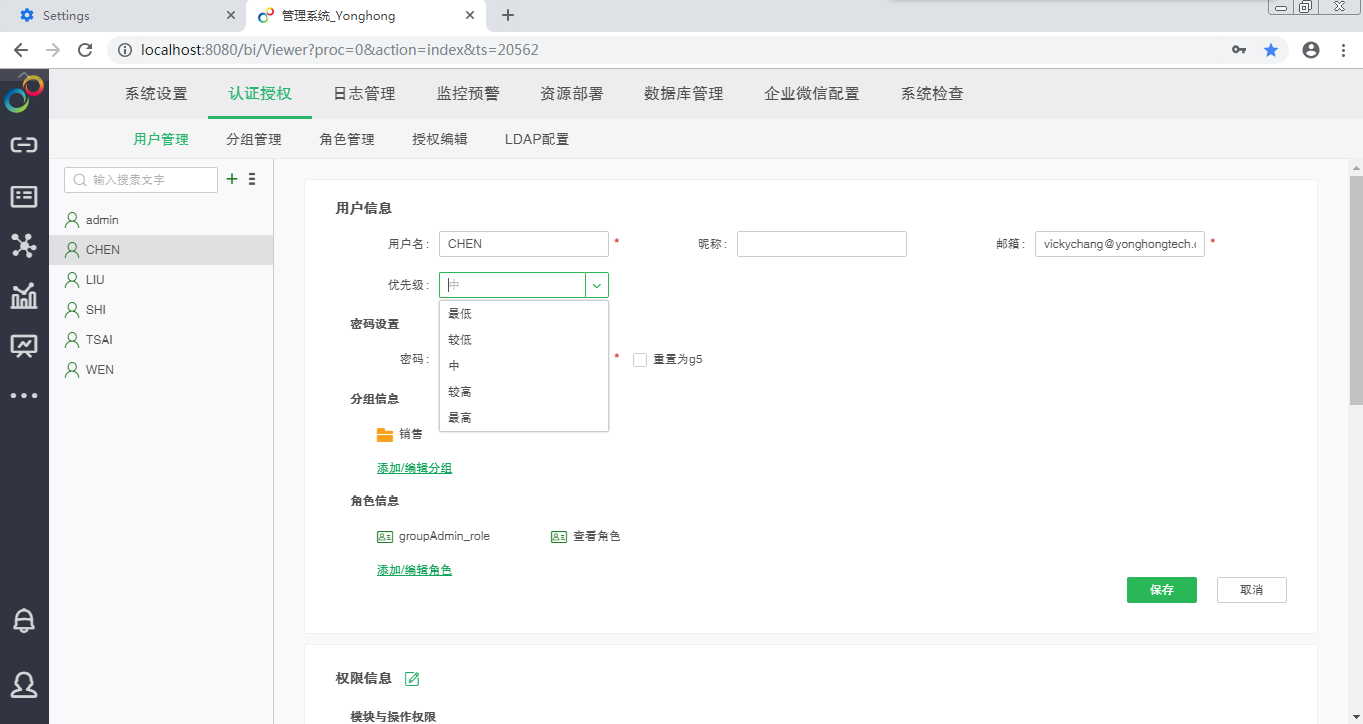The width and height of the screenshot is (1363, 724).
Task: Open the 日志管理 top menu
Action: coord(364,94)
